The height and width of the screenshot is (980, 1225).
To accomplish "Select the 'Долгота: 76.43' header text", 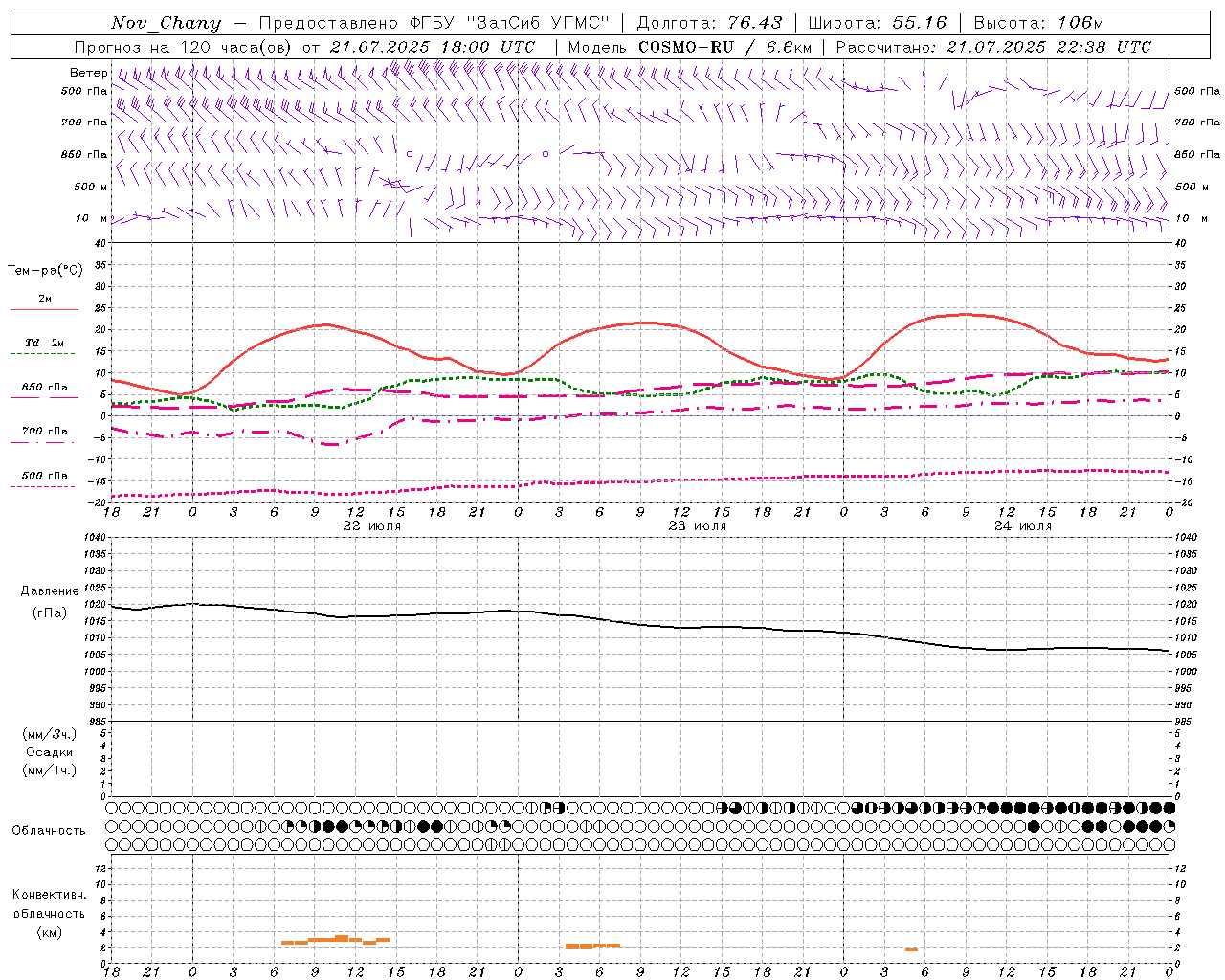I will click(x=709, y=23).
